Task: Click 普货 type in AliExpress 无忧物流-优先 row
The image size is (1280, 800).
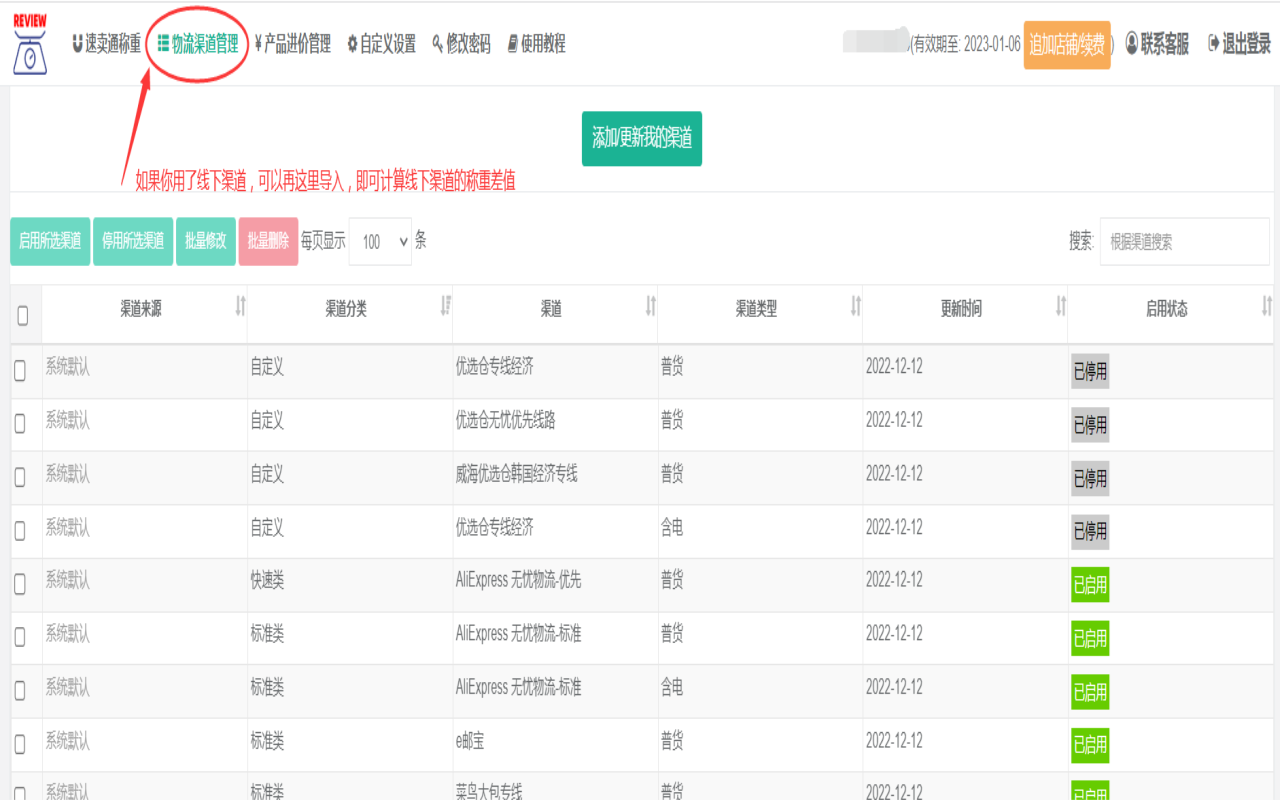Action: pos(672,580)
